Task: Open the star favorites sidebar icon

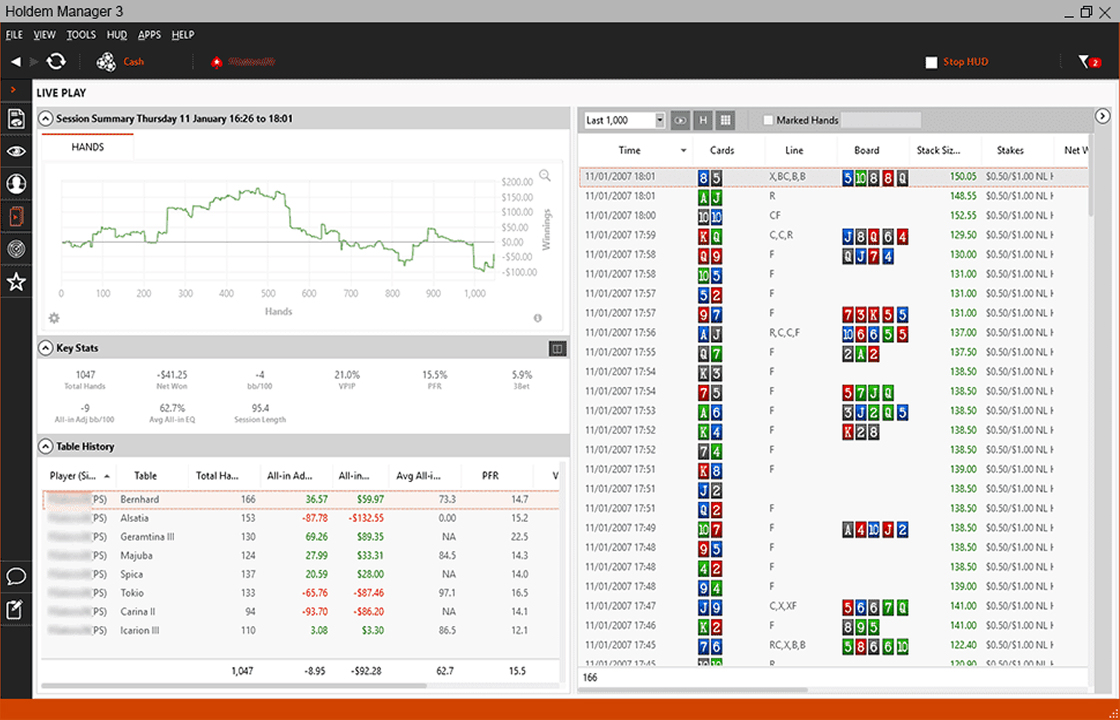Action: point(16,282)
